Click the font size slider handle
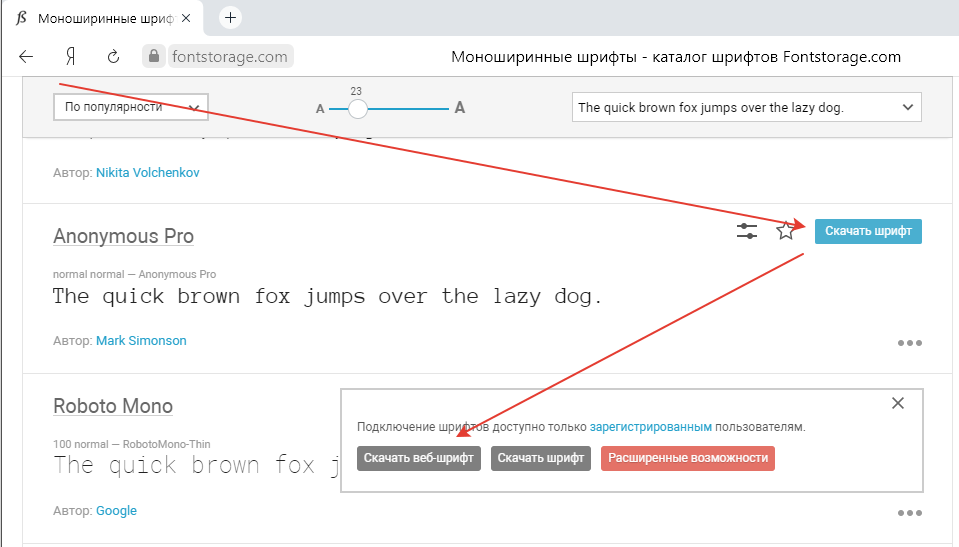The image size is (959, 547). click(357, 108)
